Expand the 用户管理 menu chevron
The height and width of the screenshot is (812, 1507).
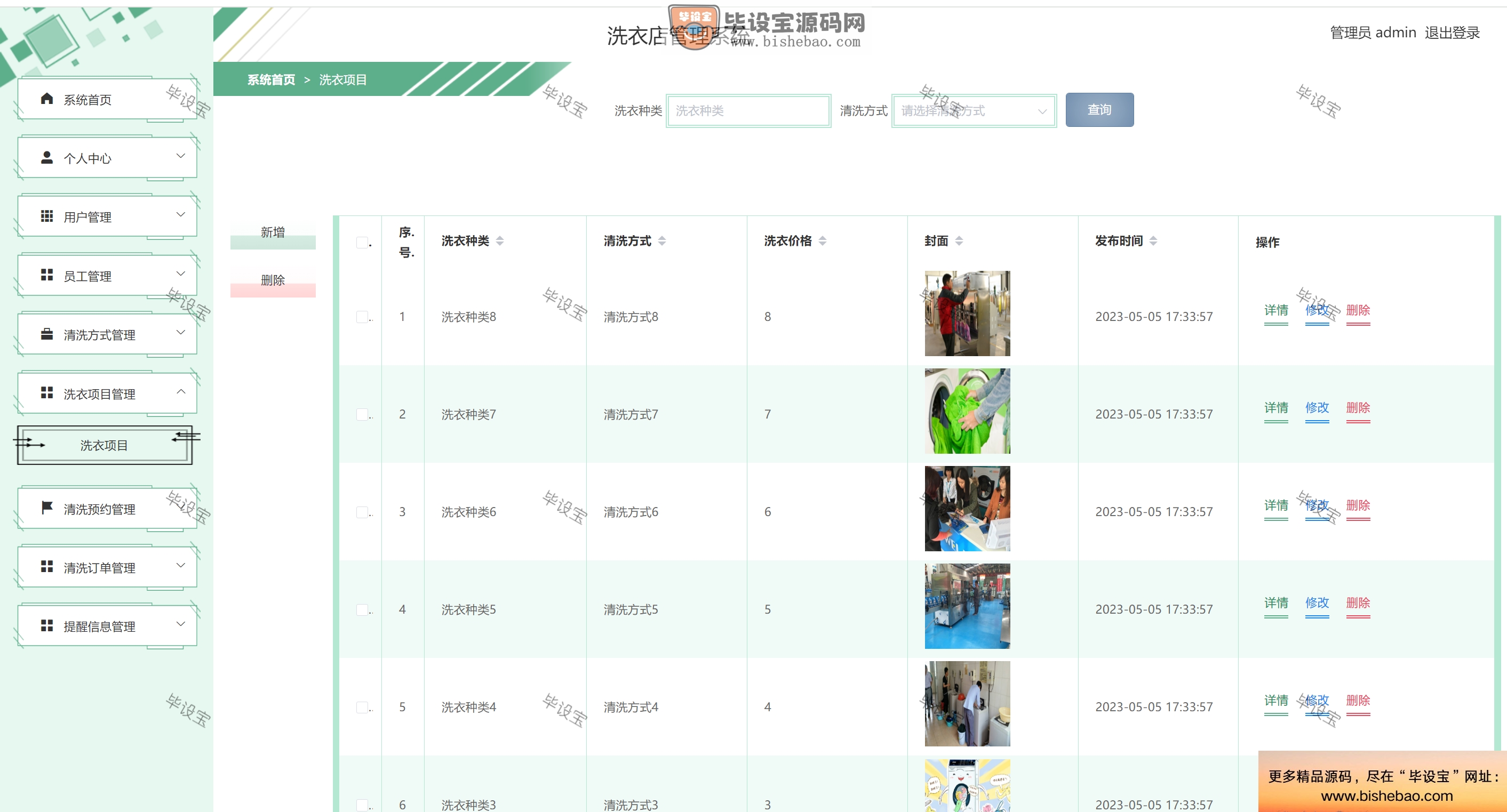[x=181, y=214]
